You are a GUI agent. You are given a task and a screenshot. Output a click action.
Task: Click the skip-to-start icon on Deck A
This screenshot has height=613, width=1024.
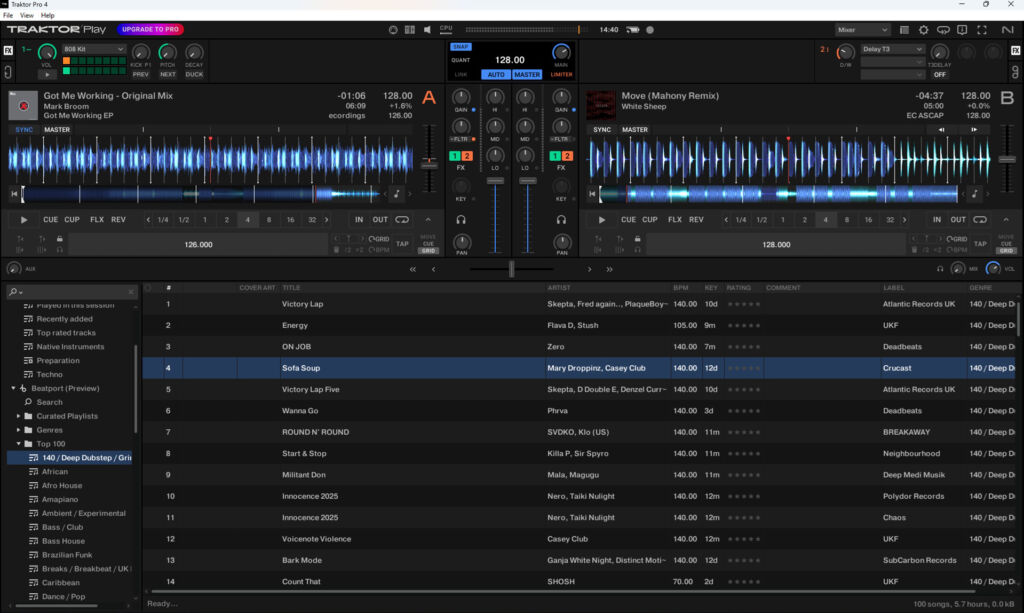(x=13, y=194)
